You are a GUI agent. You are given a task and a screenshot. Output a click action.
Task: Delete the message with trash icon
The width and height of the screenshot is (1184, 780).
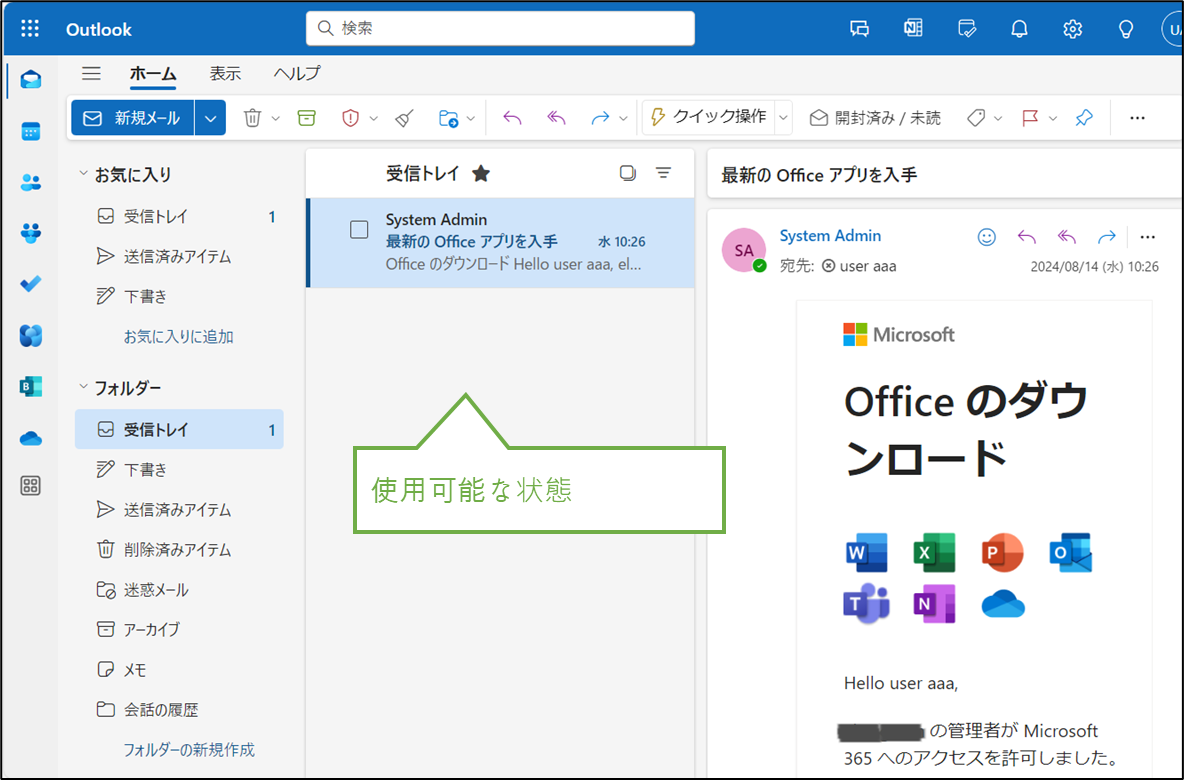click(252, 118)
